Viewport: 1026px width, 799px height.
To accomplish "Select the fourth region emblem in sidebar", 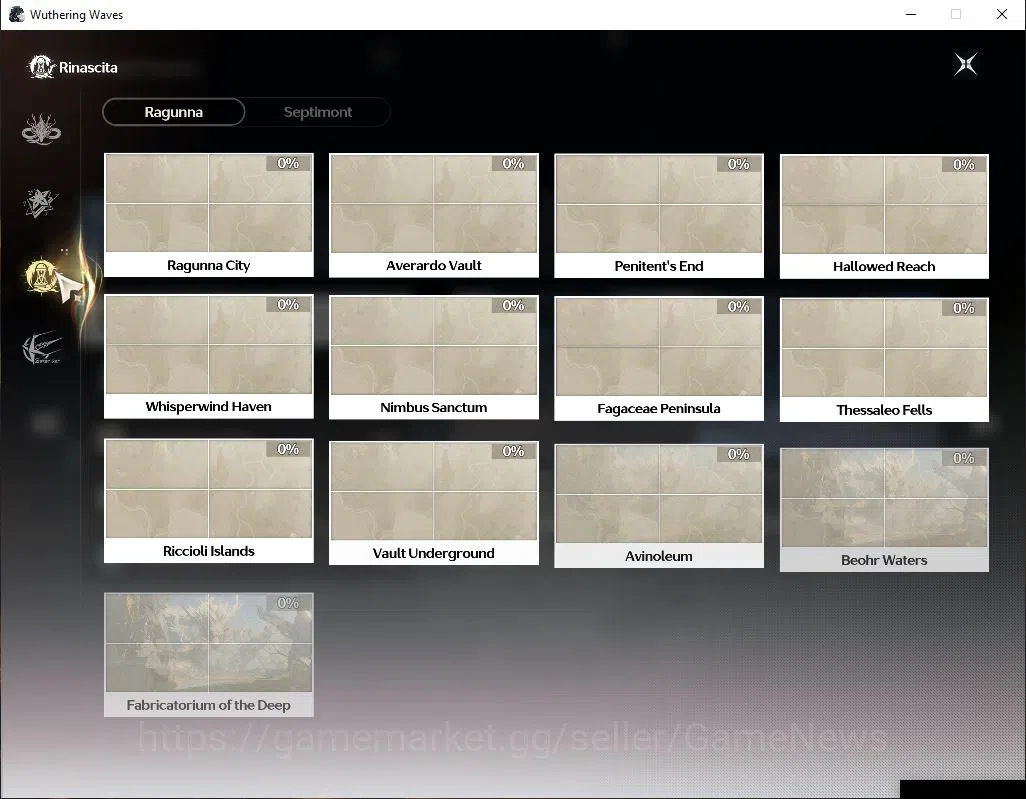I will 42,348.
